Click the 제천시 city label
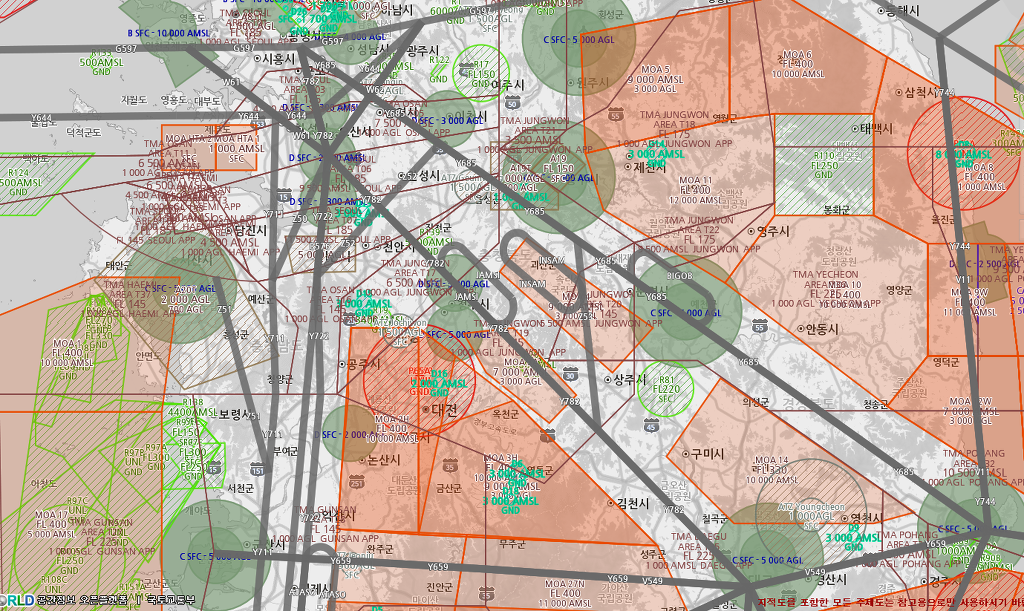Screen dimensions: 1024x611 [649, 167]
